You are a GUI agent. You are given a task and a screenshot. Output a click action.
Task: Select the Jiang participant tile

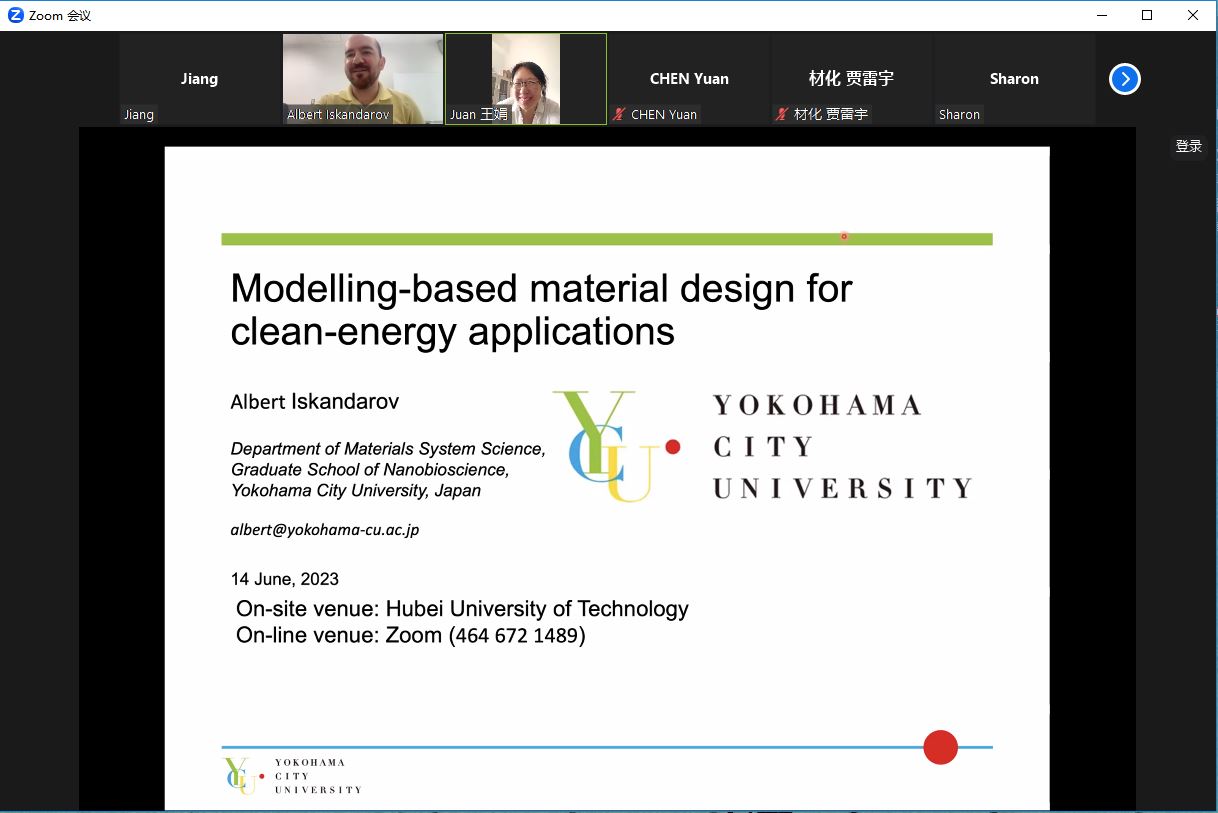(x=199, y=78)
